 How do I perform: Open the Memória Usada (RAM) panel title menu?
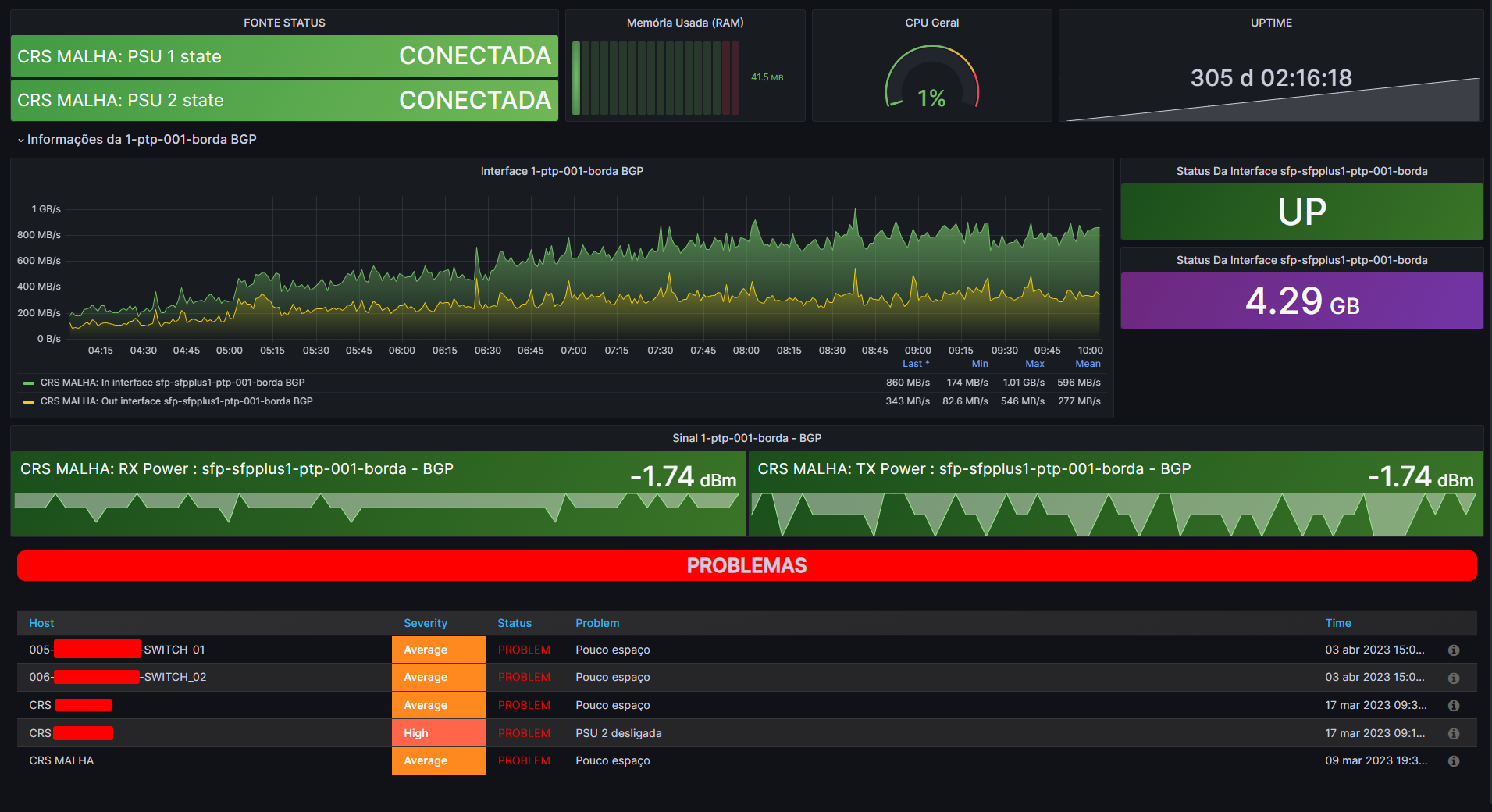(x=685, y=23)
